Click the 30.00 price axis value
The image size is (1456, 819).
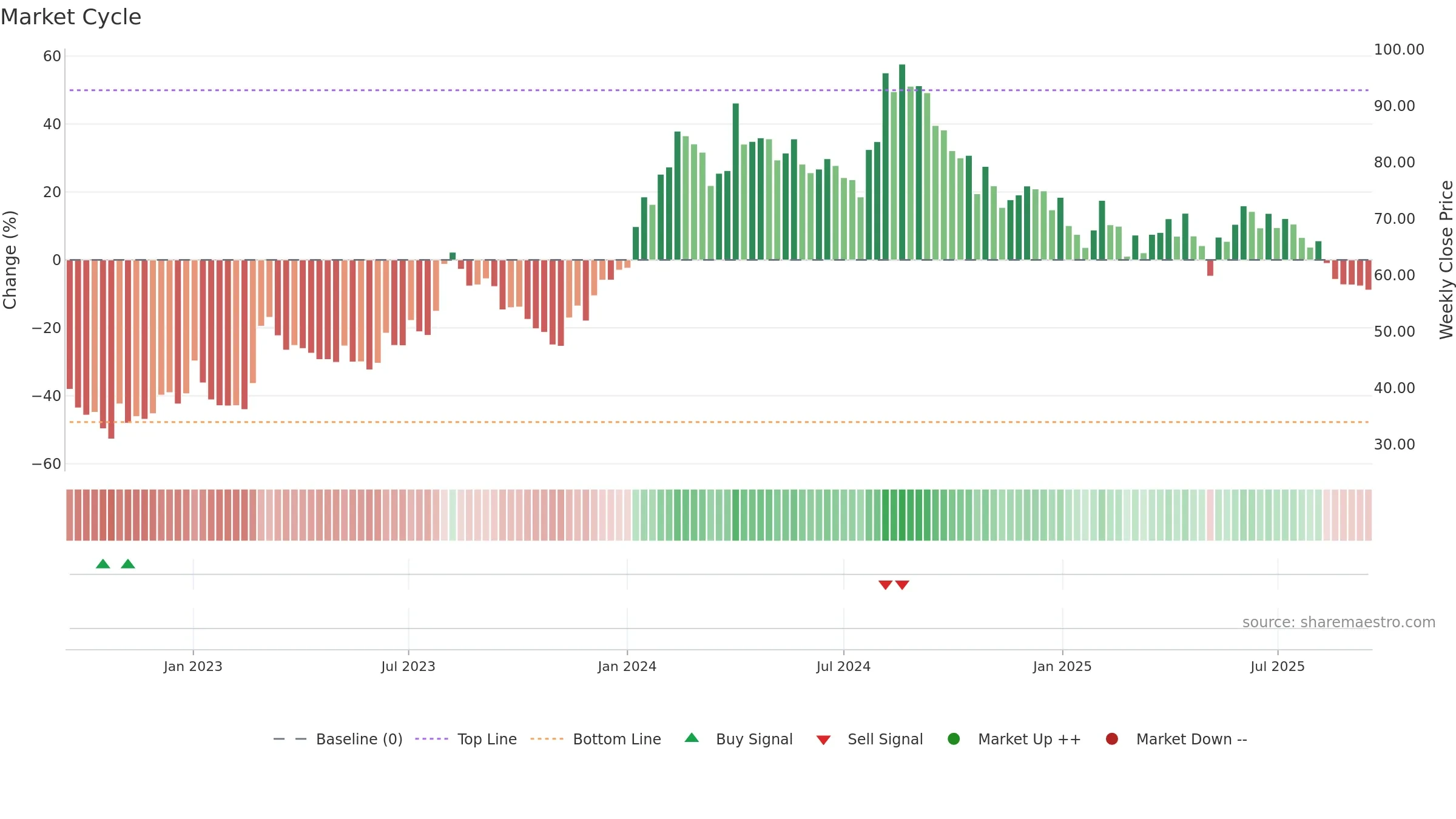tap(1395, 445)
